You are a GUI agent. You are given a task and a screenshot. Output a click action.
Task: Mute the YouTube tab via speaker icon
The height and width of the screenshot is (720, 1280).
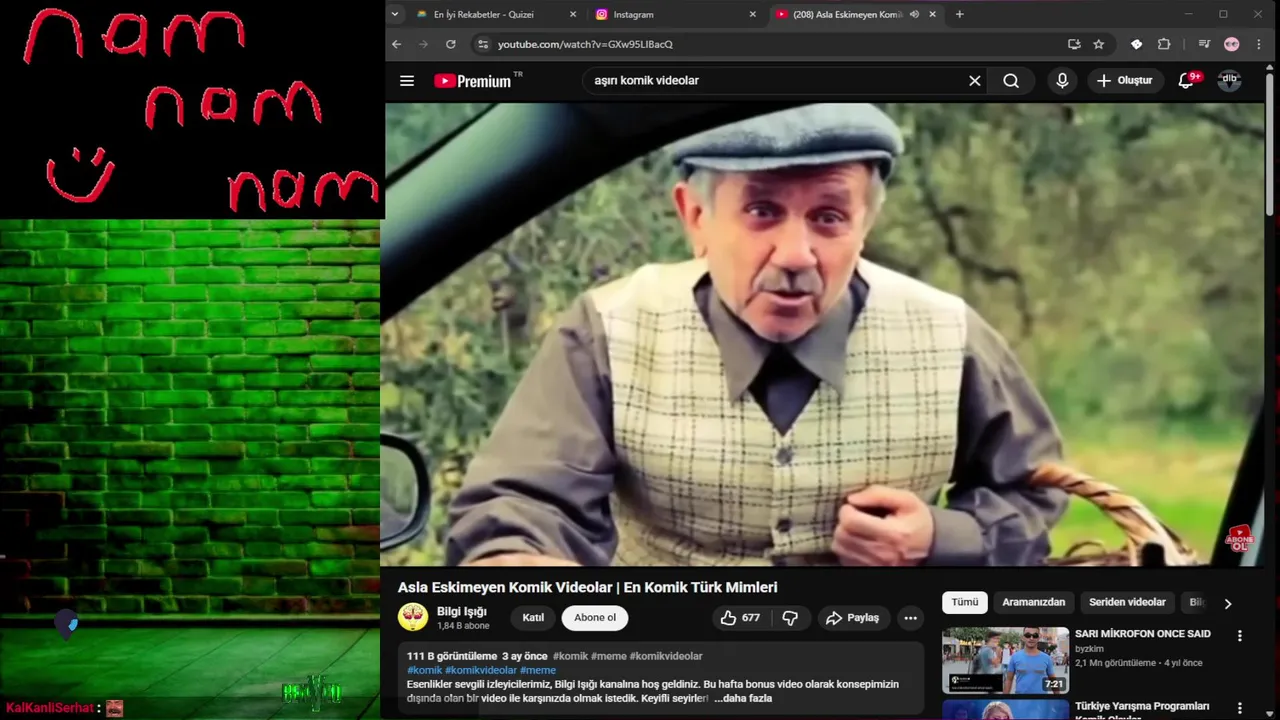point(914,14)
